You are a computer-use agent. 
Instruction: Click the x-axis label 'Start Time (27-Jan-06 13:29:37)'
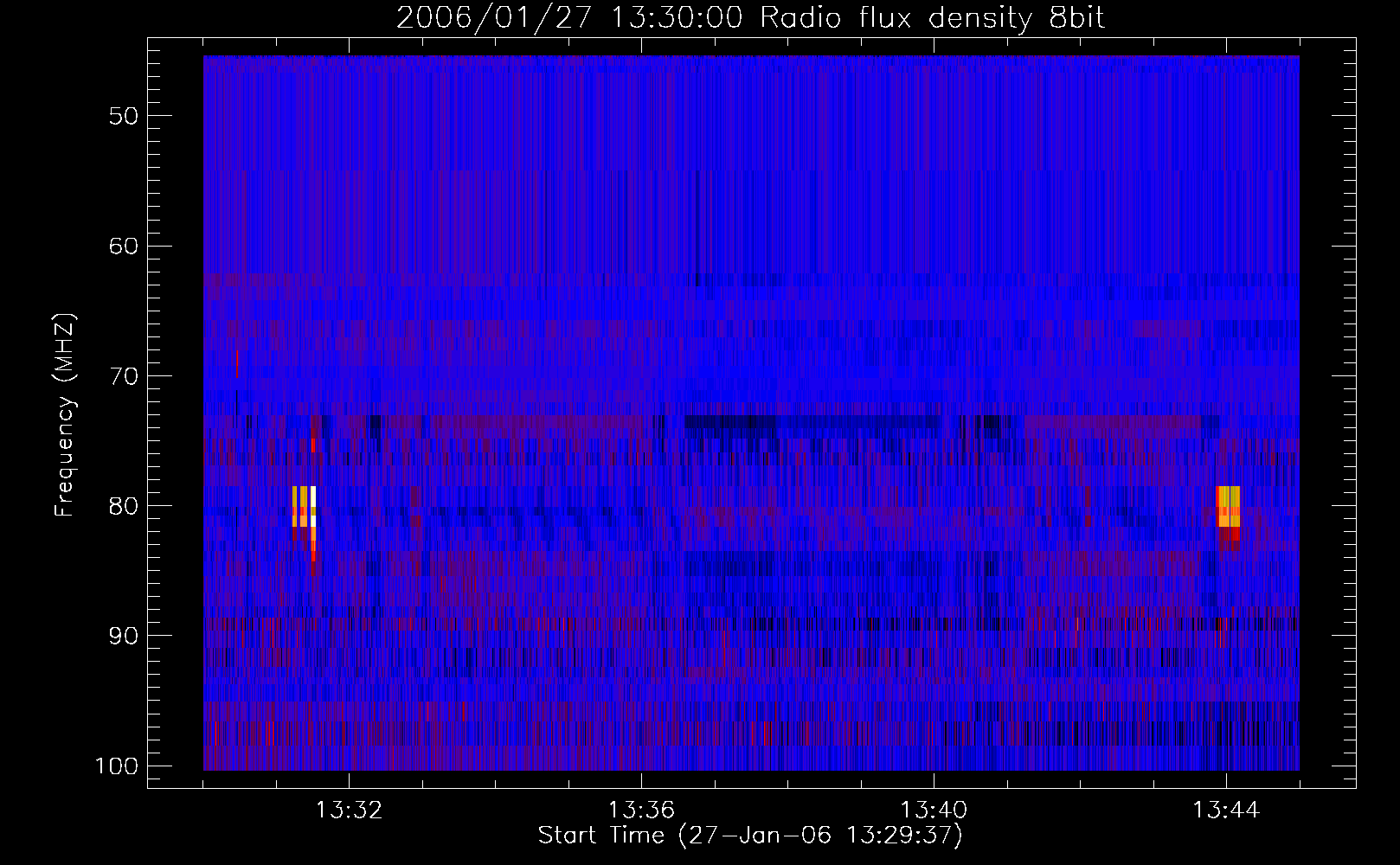point(750,836)
